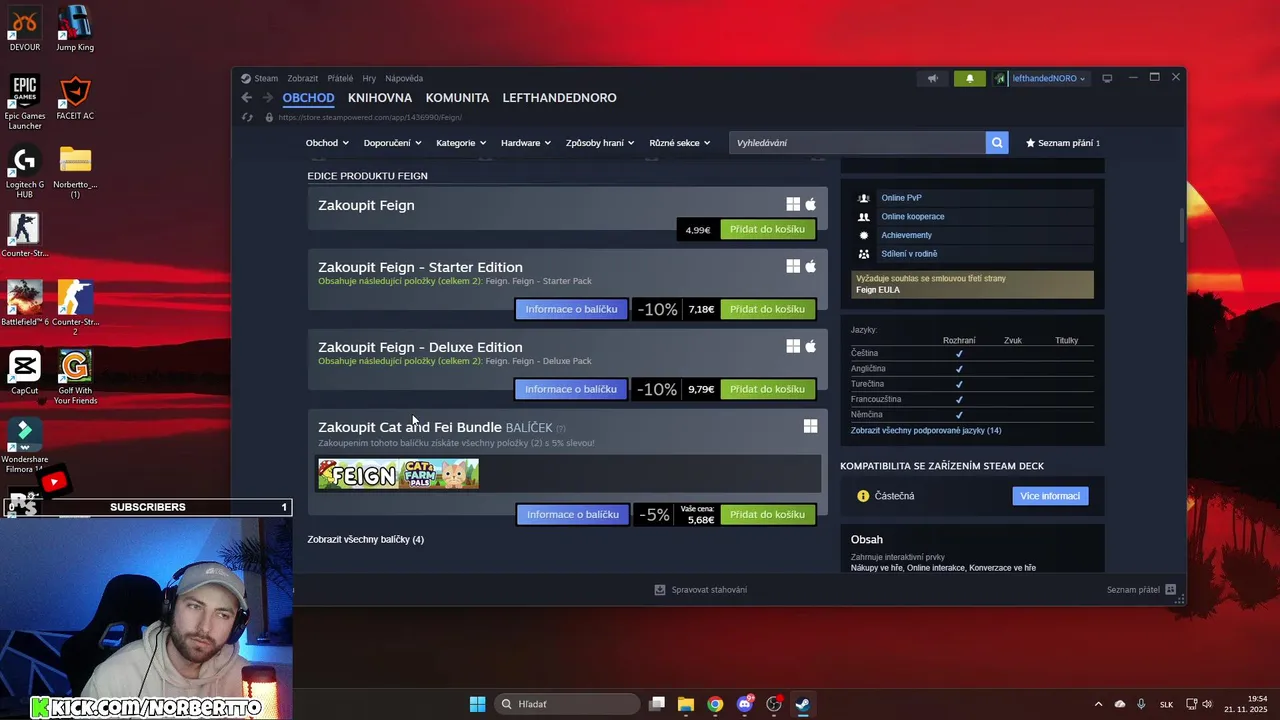Click the store search magnifier button
The image size is (1280, 720).
click(x=997, y=143)
